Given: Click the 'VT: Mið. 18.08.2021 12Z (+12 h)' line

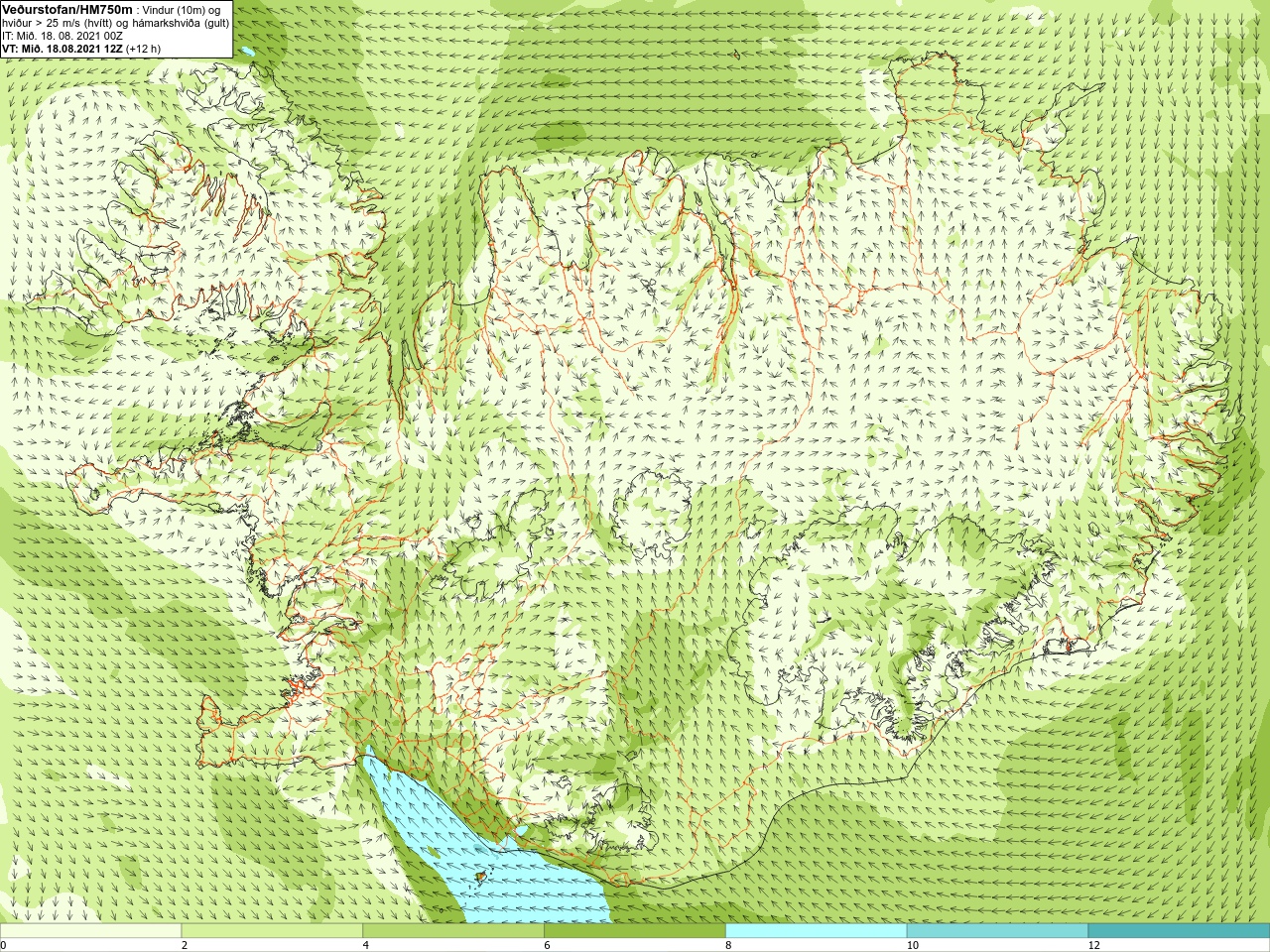Looking at the screenshot, I should point(81,48).
